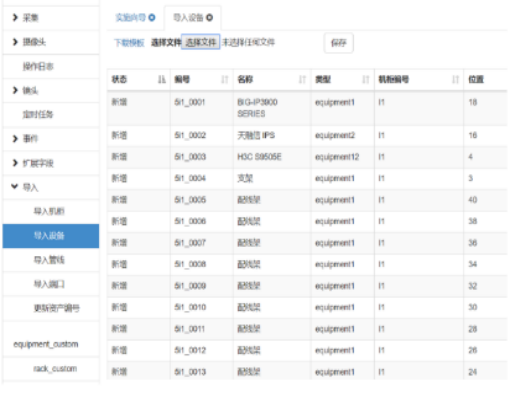Click the 选择文件 file chooser button
The image size is (511, 397).
tap(201, 42)
